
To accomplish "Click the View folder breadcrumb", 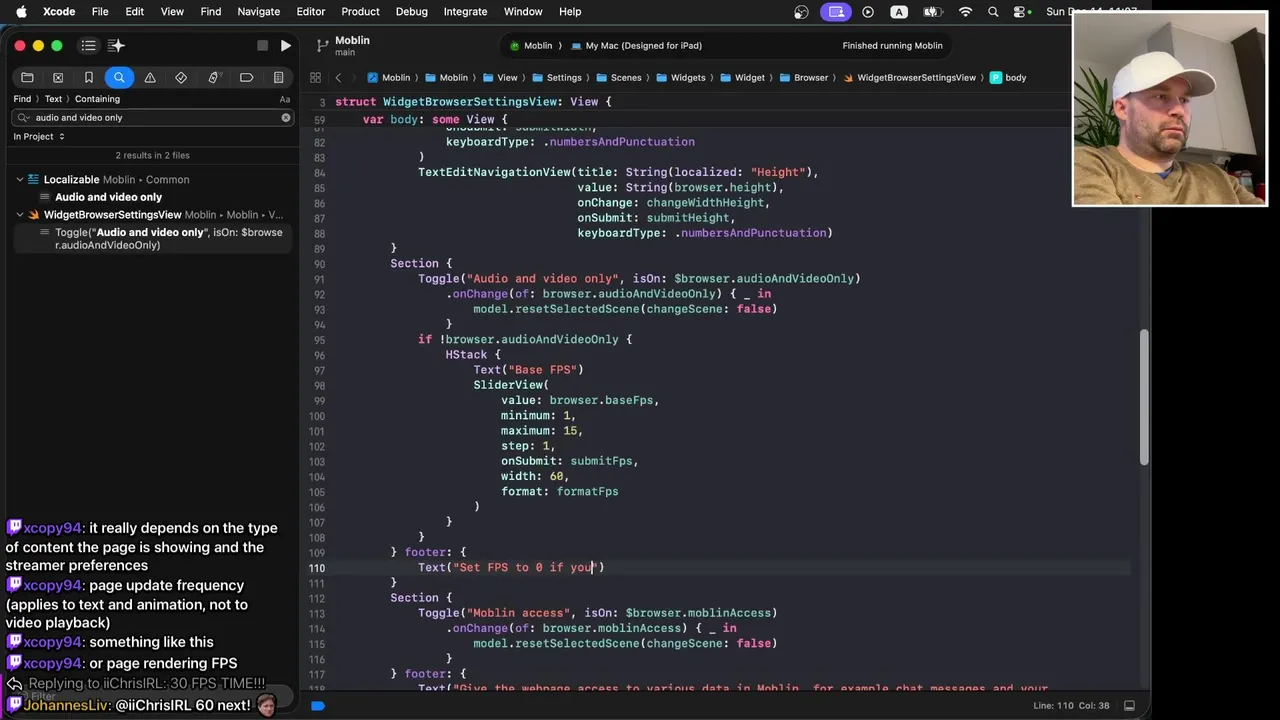I will [x=500, y=77].
